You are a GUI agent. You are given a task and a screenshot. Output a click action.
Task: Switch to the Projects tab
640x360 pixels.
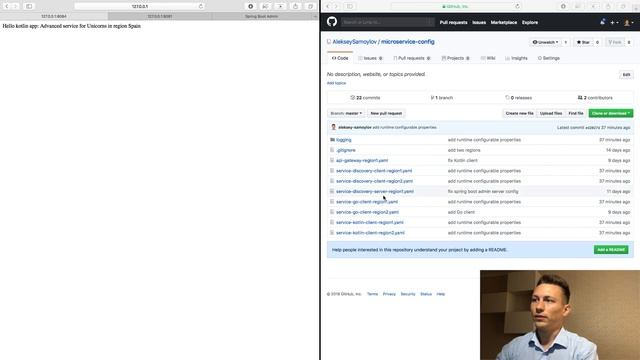pos(455,58)
